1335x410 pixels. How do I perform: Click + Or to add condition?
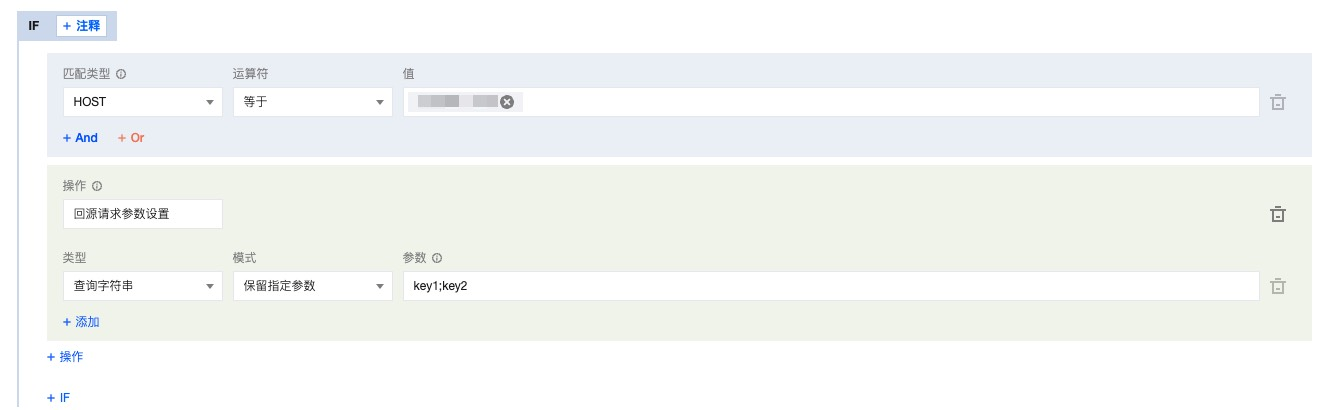tap(131, 138)
